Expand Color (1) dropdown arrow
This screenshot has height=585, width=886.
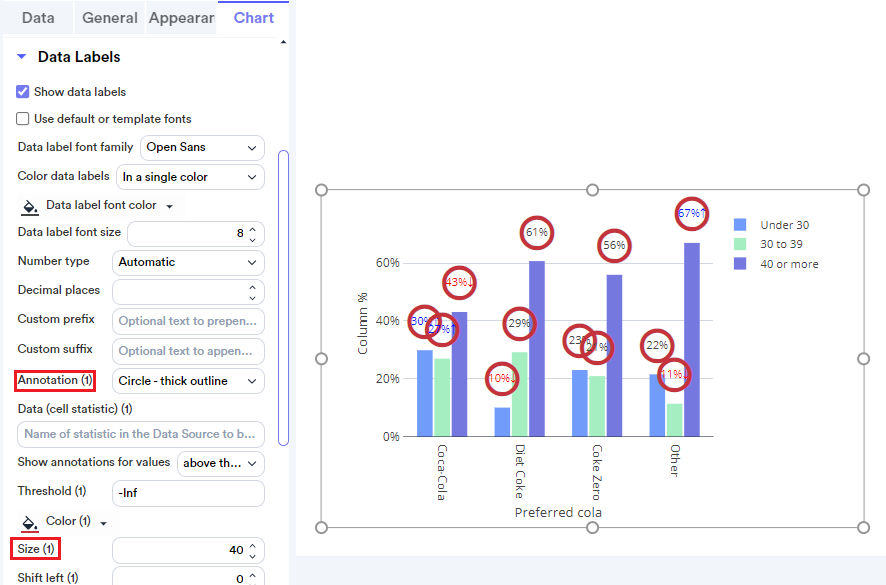(103, 523)
